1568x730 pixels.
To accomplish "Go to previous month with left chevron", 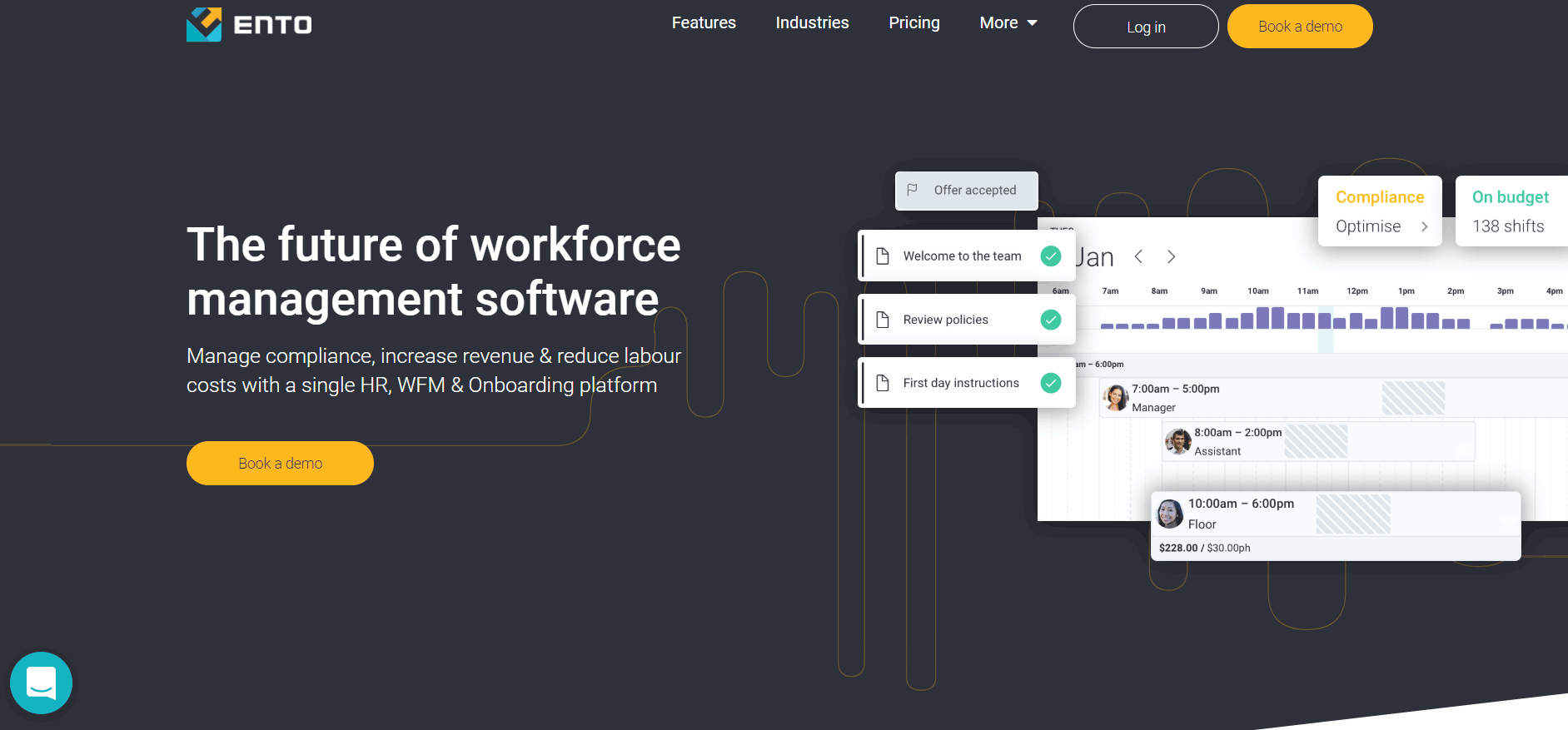I will (x=1138, y=257).
